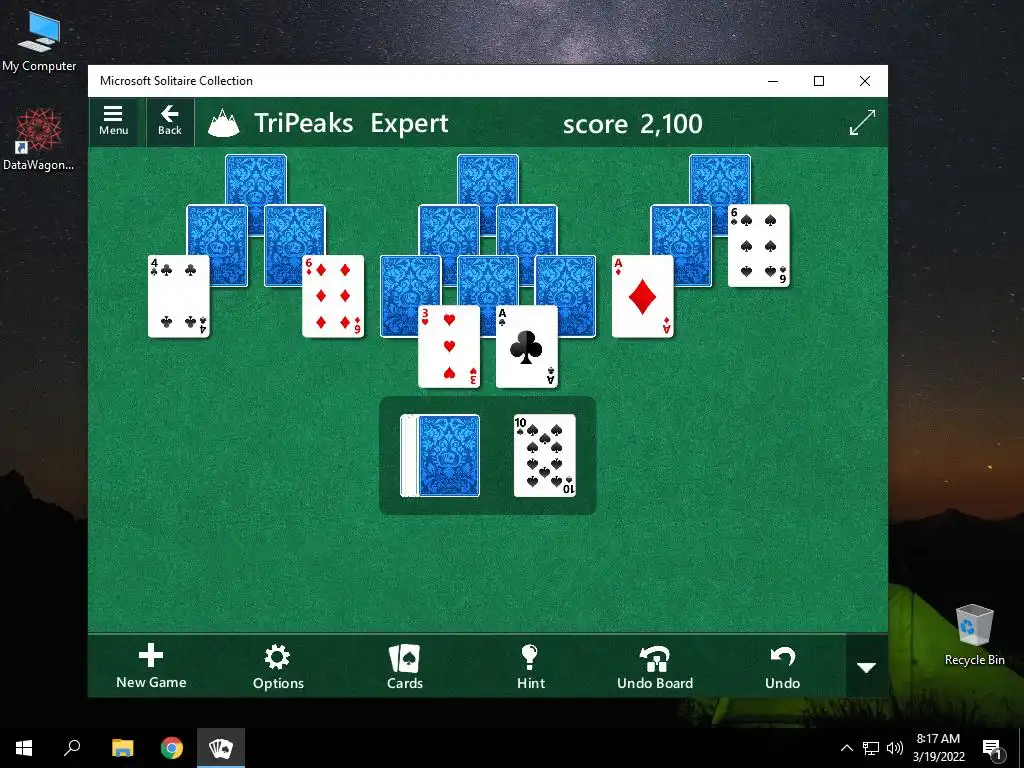Show hidden system tray icons

(x=846, y=748)
